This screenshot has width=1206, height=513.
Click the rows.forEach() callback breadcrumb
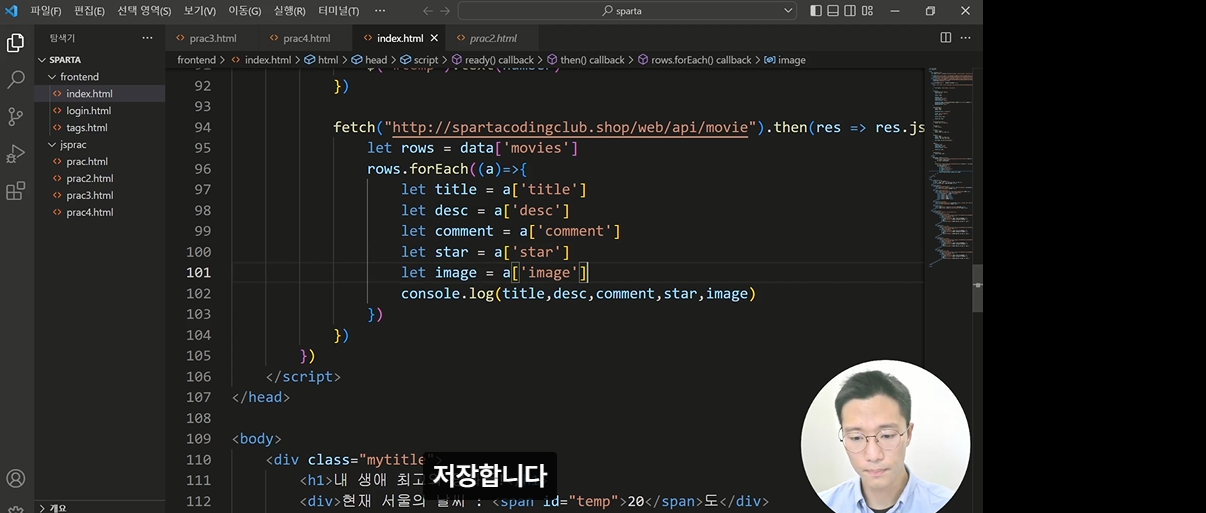pos(695,60)
